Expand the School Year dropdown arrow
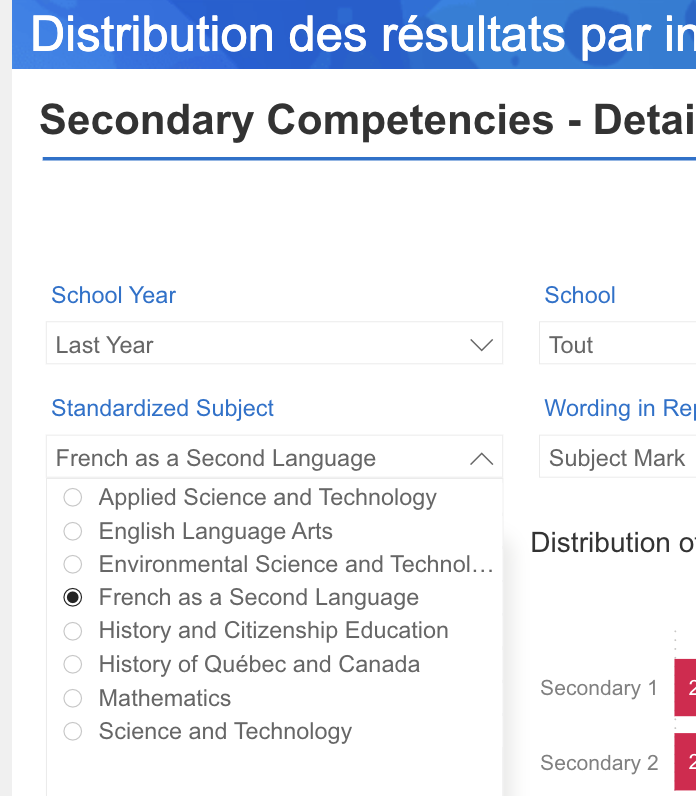 coord(481,345)
